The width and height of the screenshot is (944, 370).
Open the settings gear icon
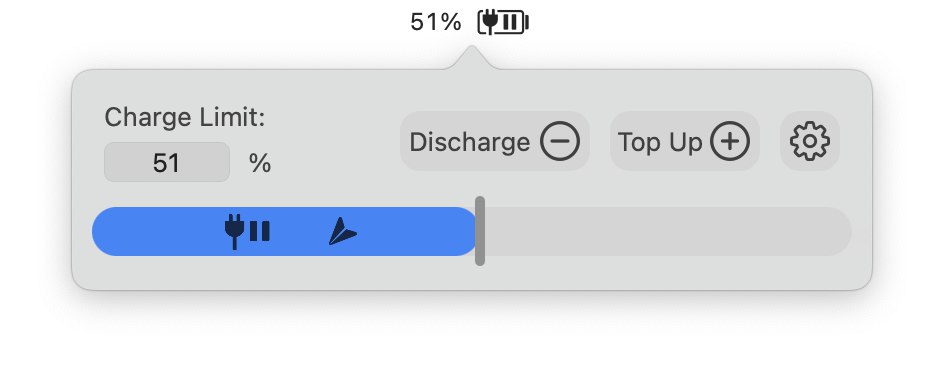pyautogui.click(x=809, y=141)
